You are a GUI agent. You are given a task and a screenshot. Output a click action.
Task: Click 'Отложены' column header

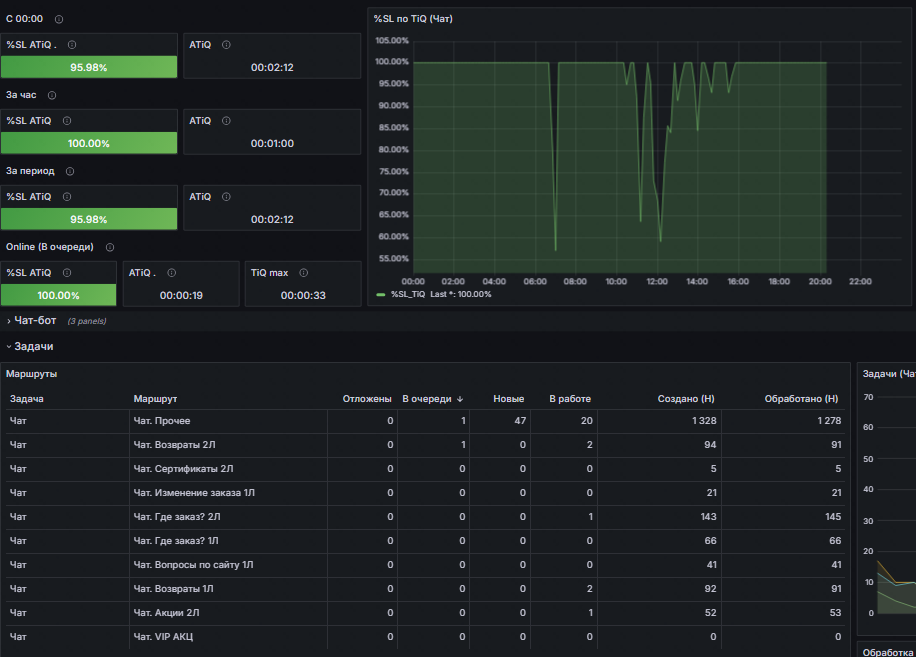(367, 399)
